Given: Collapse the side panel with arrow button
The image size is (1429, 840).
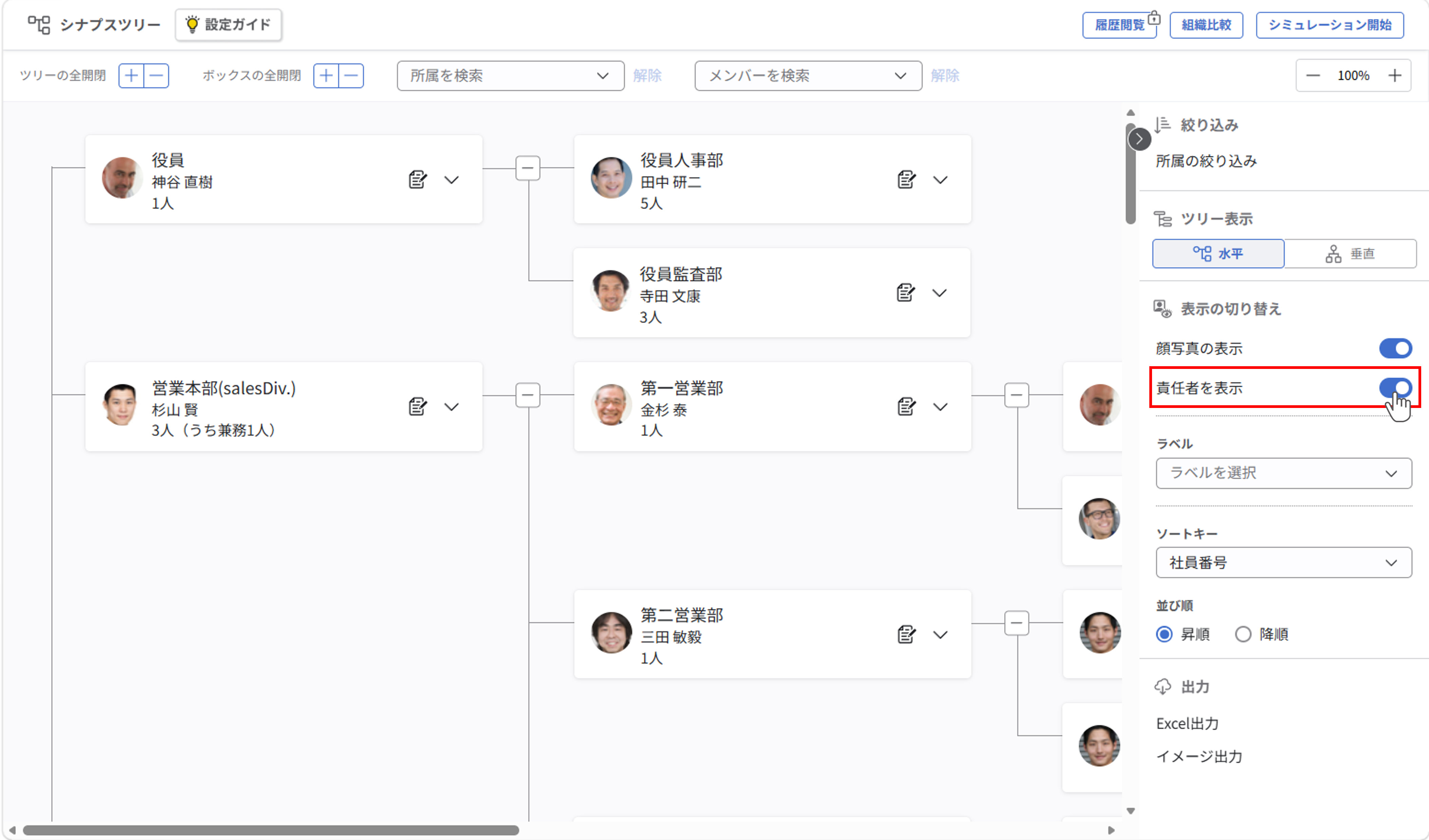Looking at the screenshot, I should 1139,139.
